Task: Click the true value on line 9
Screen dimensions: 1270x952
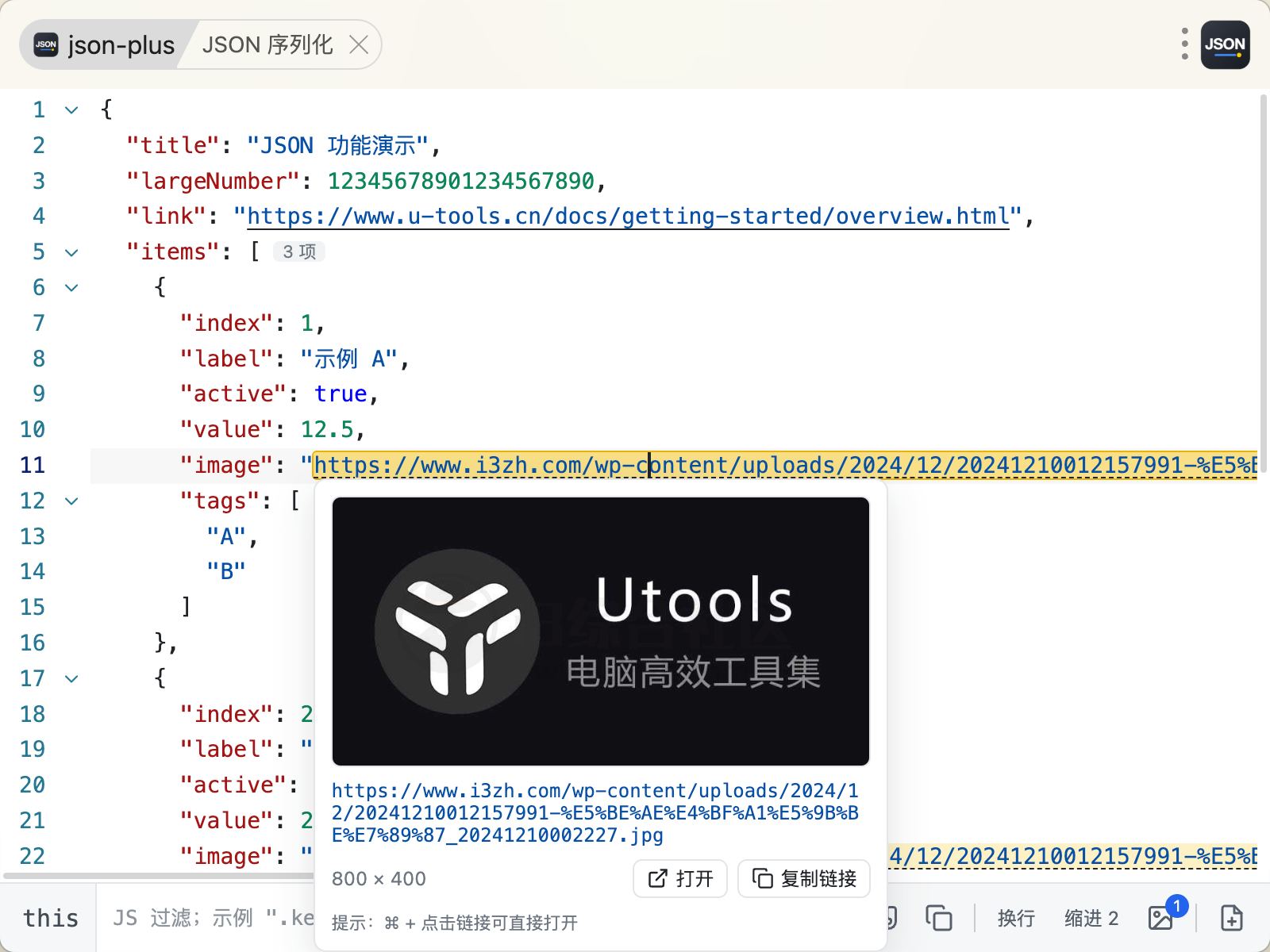Action: [341, 393]
